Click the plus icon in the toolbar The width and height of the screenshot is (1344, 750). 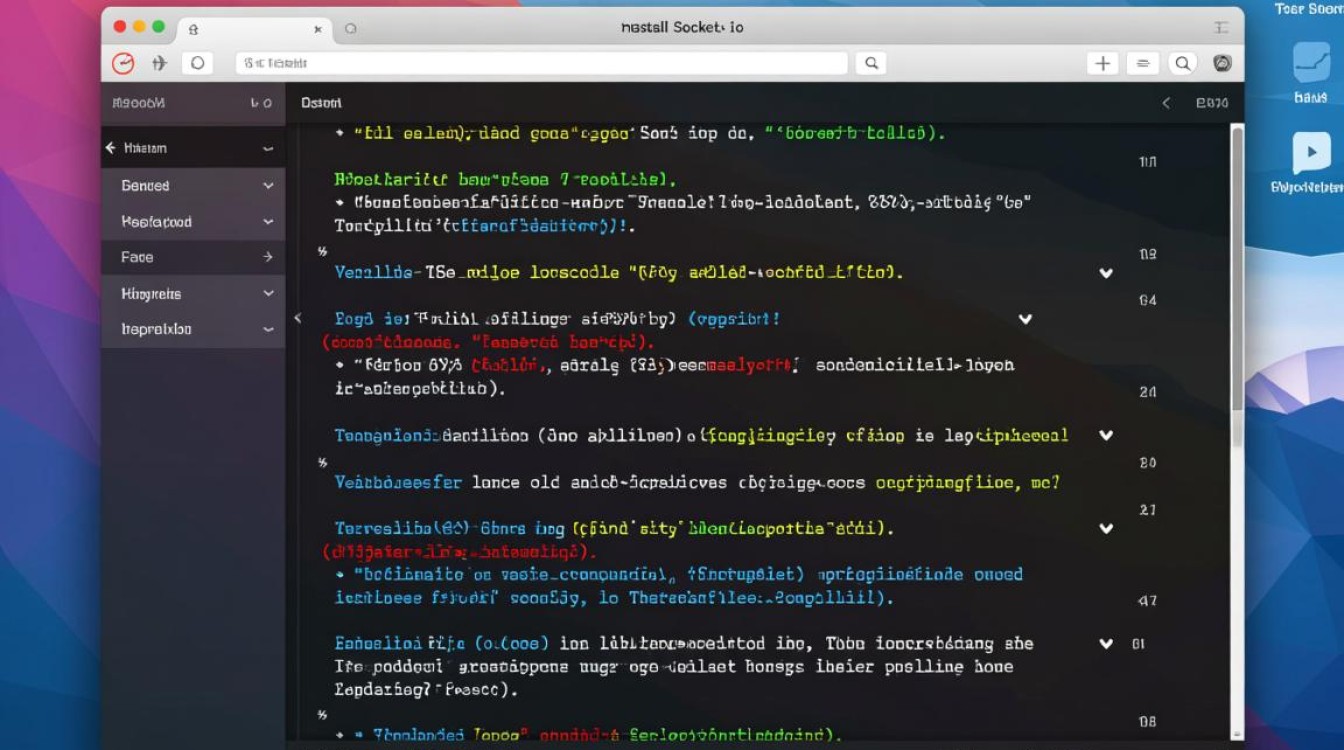[x=1102, y=63]
